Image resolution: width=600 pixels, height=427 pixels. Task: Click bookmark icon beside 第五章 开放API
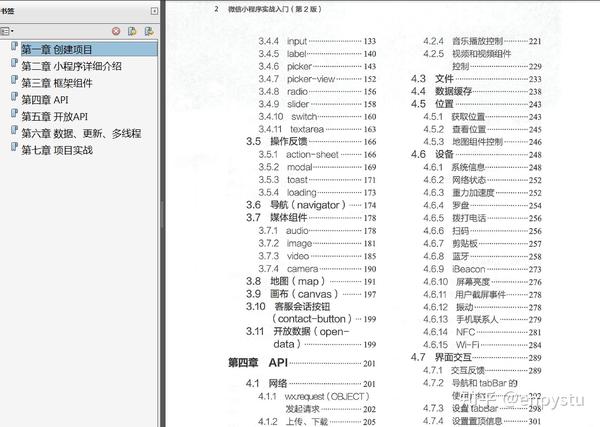click(14, 114)
